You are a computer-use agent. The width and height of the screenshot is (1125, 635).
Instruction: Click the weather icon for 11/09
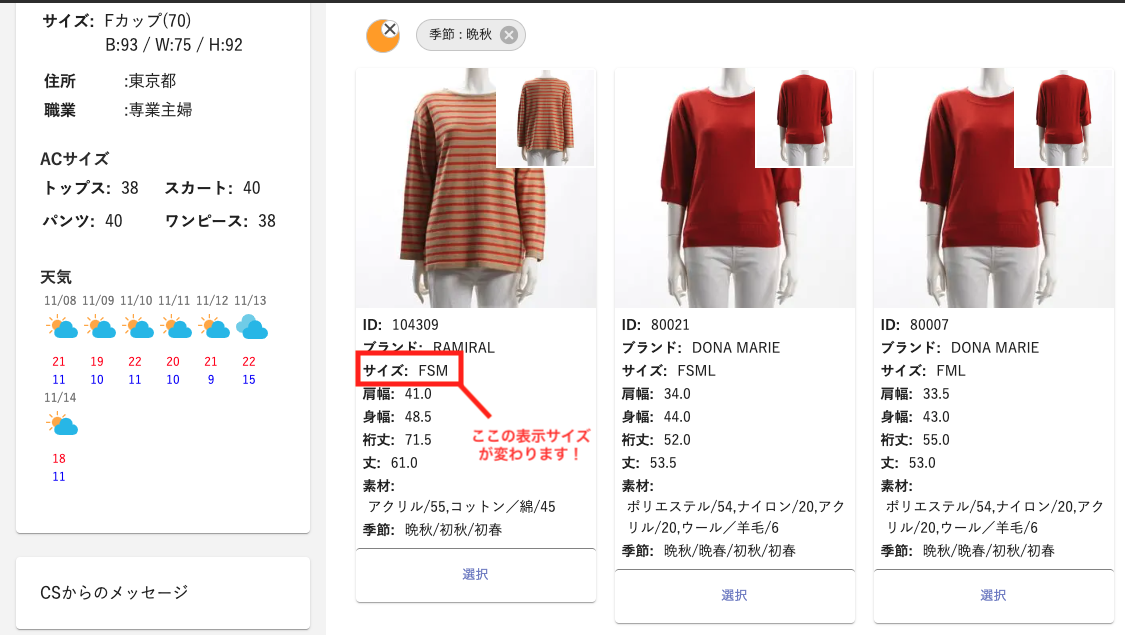coord(100,327)
